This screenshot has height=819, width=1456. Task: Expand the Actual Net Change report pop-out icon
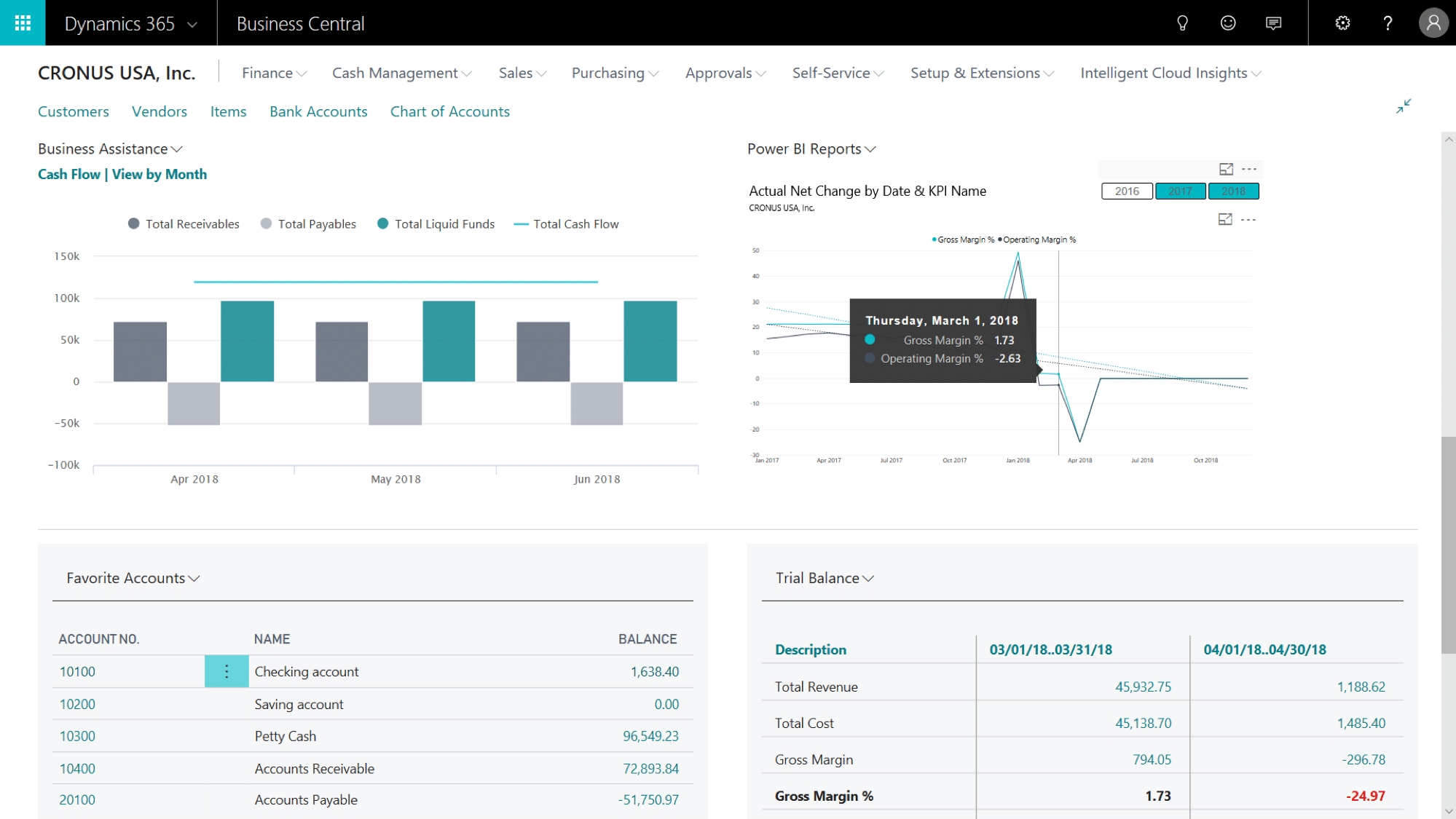pyautogui.click(x=1226, y=168)
